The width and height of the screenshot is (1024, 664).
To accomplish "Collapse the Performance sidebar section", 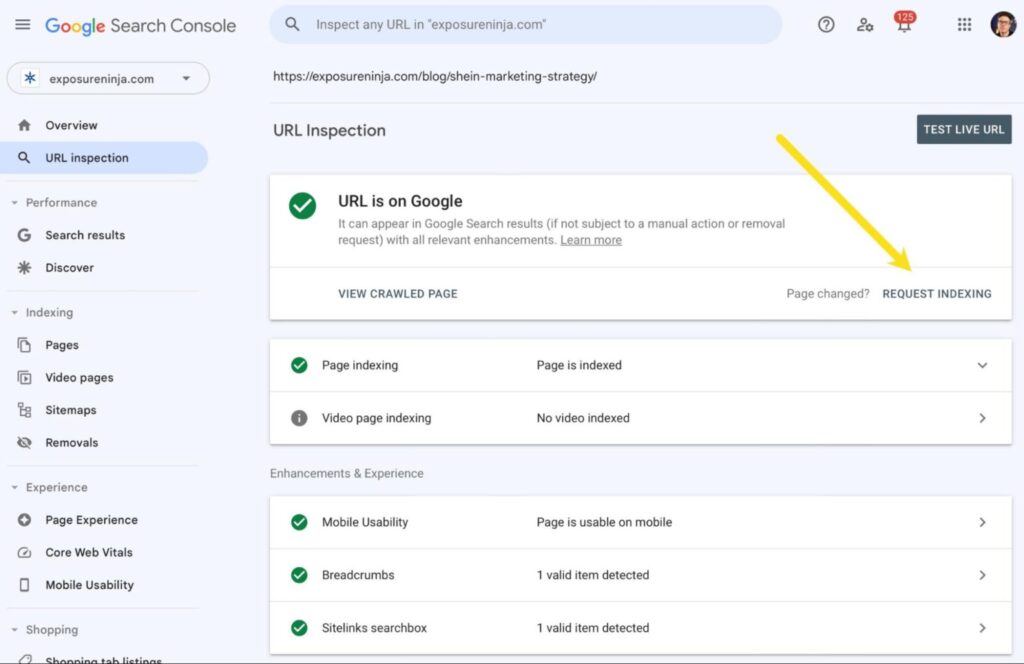I will (x=14, y=203).
